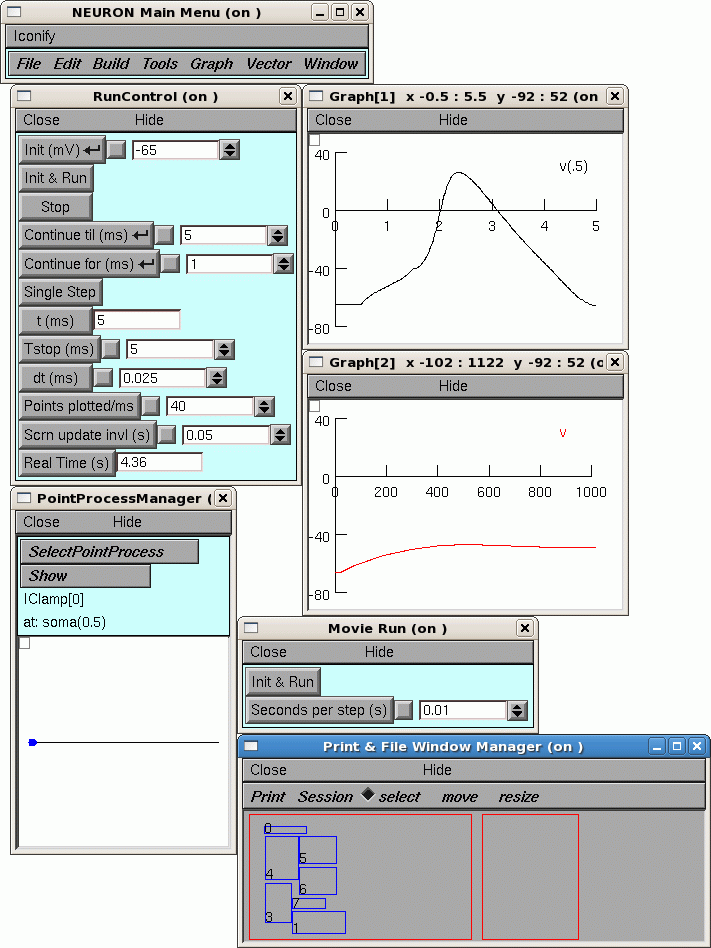Viewport: 711px width, 948px height.
Task: Click Continue til (ms) button
Action: 86,235
